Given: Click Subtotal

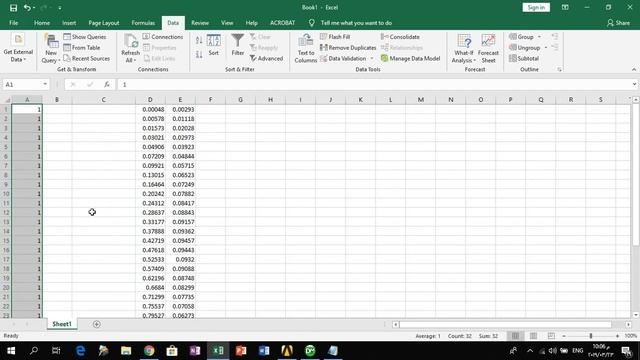Looking at the screenshot, I should coord(524,59).
